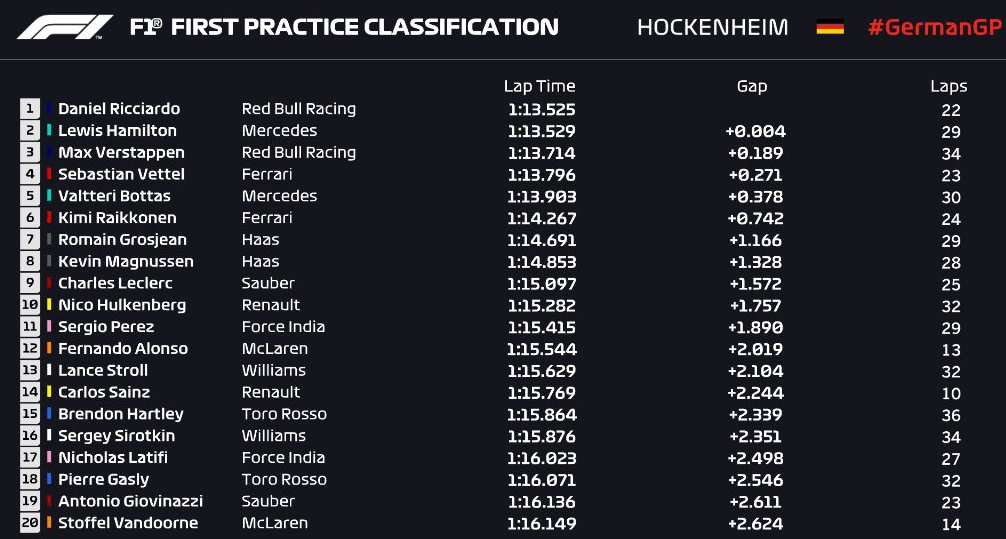Click the German flag icon
The width and height of the screenshot is (1006, 539).
[x=830, y=28]
